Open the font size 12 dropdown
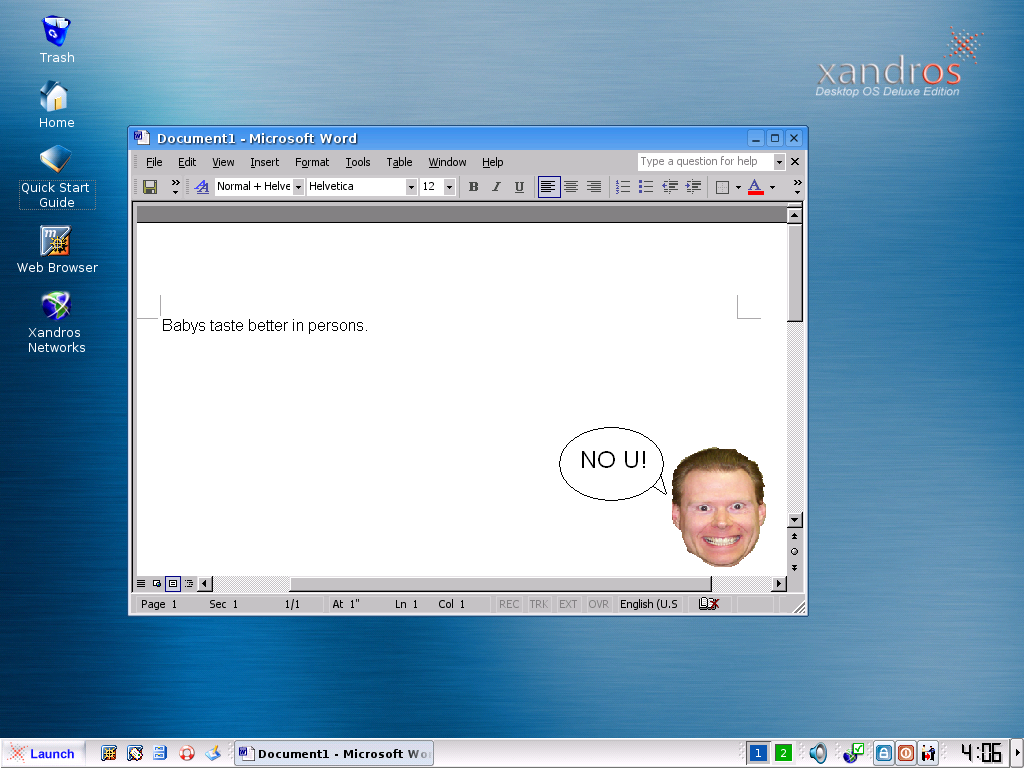The width and height of the screenshot is (1024, 768). [x=449, y=187]
